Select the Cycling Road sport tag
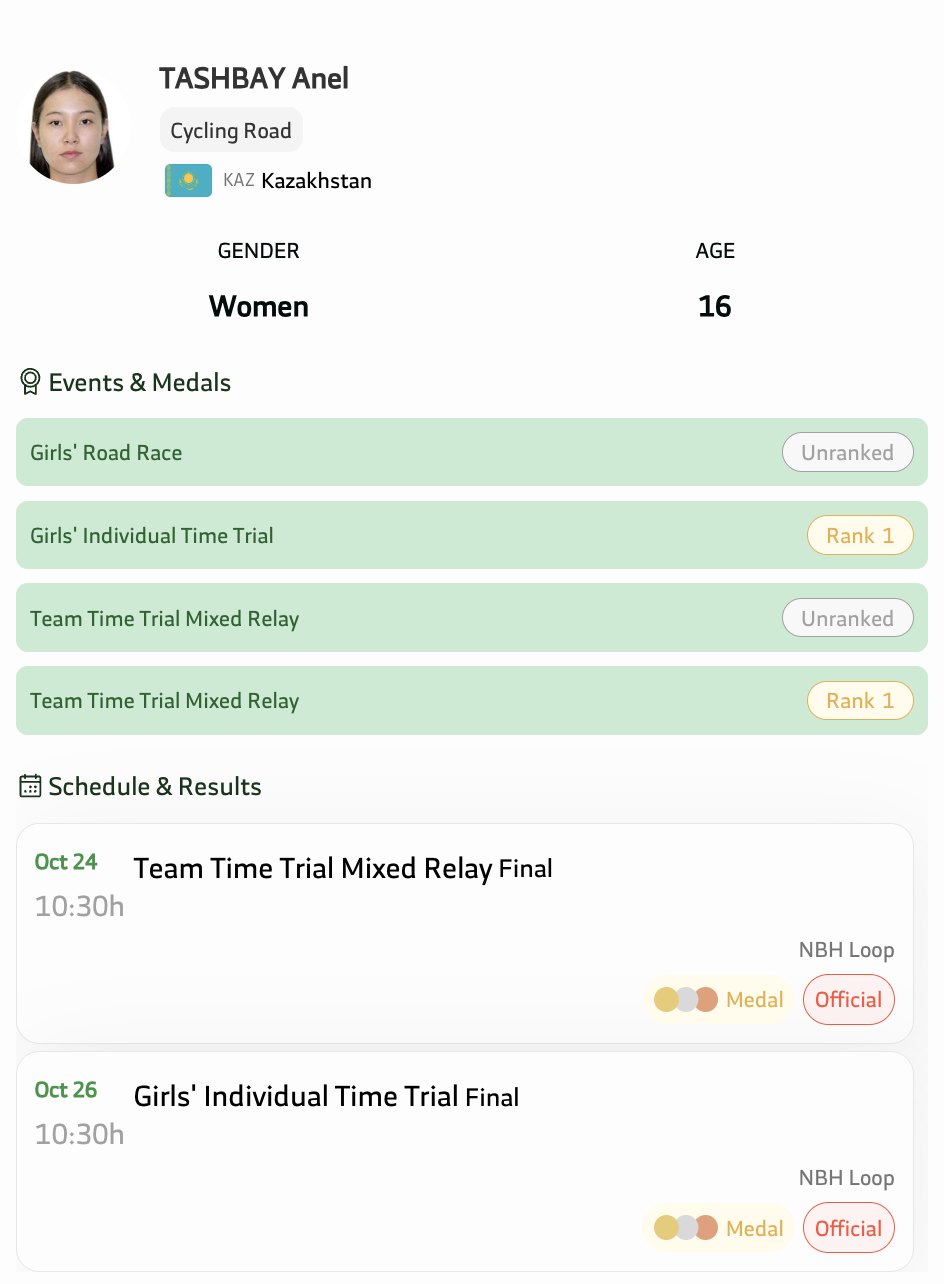 tap(231, 130)
